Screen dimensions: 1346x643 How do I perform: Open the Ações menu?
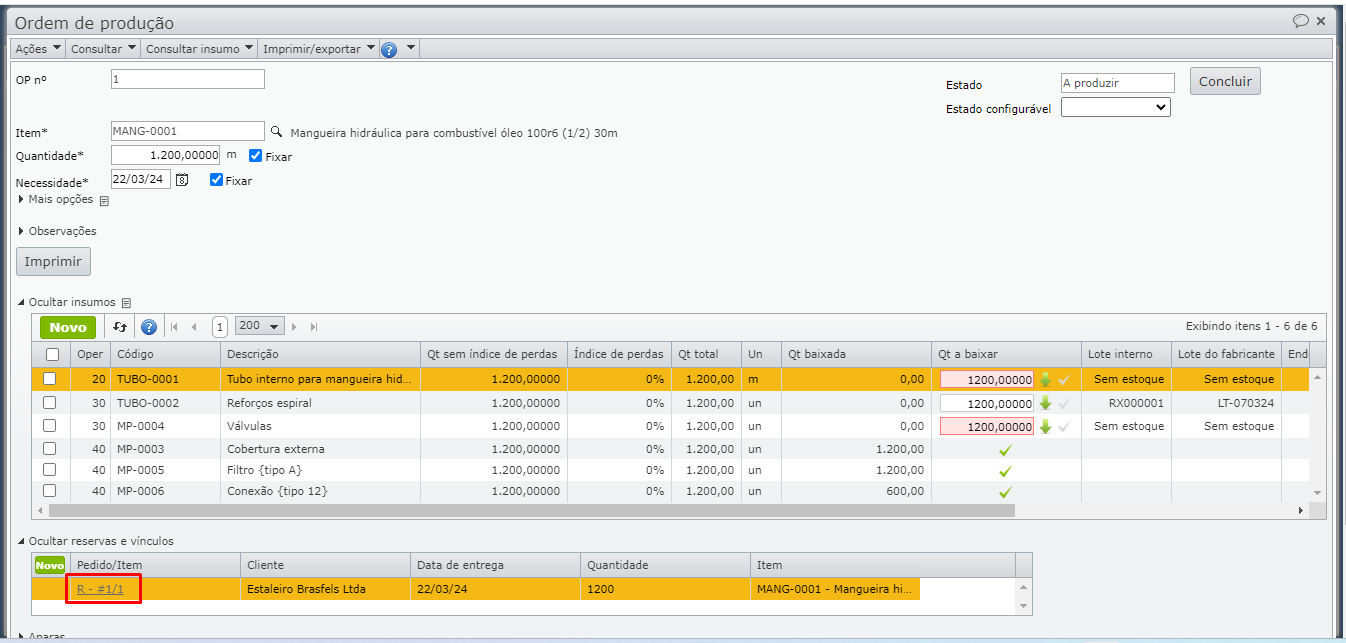39,49
